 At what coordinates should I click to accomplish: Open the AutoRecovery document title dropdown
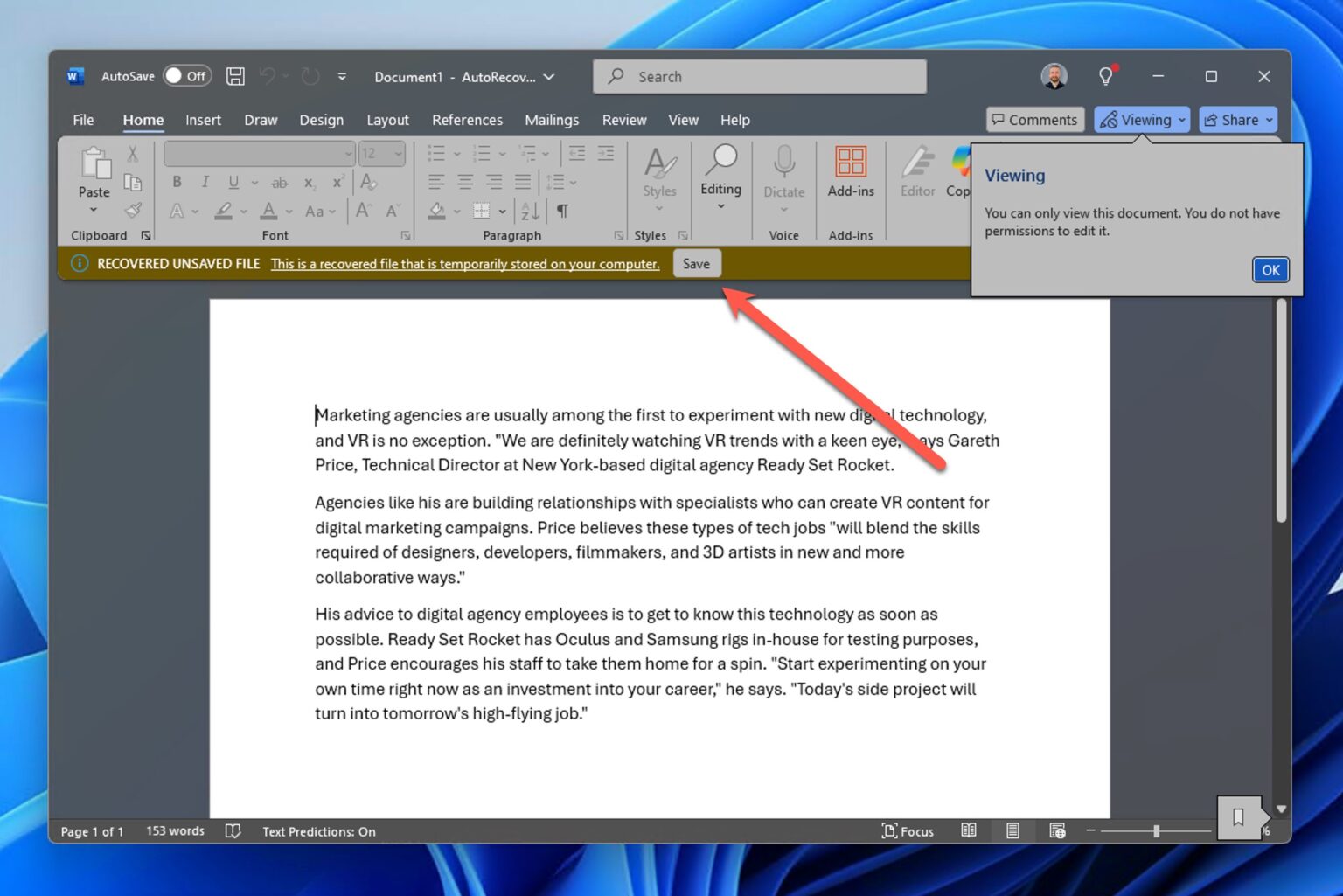(548, 77)
